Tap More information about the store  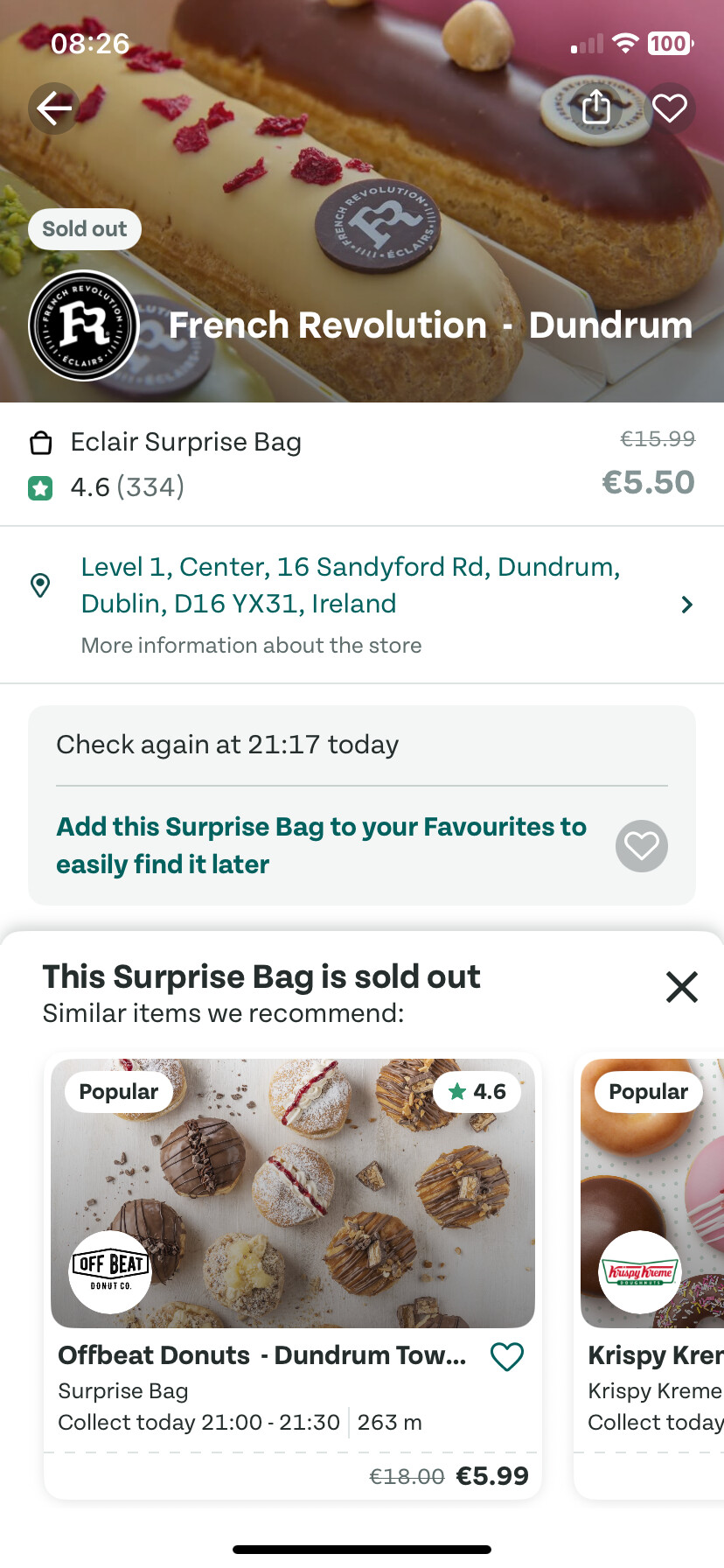[x=251, y=646]
